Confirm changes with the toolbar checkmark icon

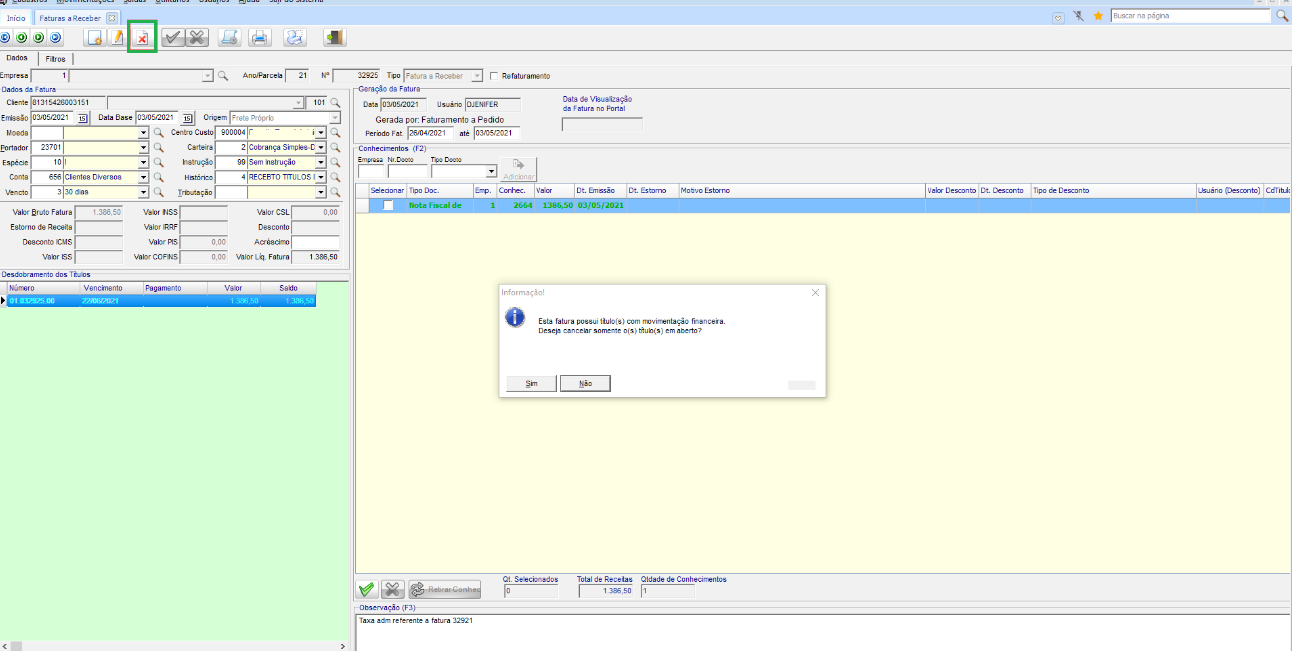click(173, 38)
